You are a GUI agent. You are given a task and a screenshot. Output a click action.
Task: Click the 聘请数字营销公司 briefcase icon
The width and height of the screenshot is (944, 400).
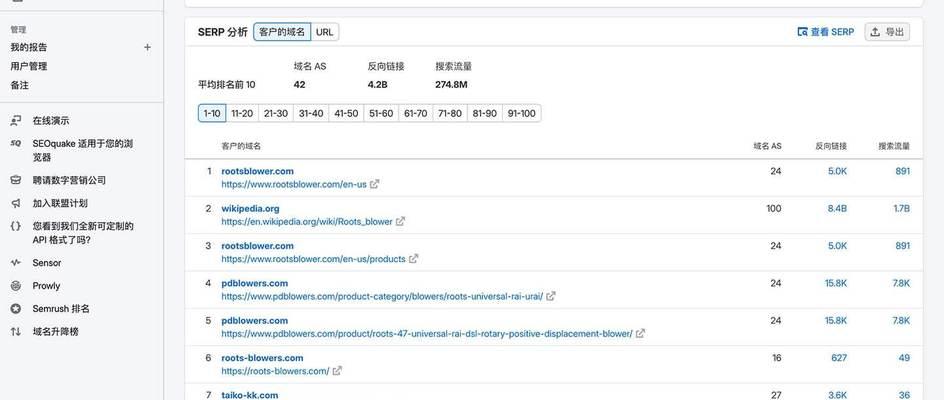pyautogui.click(x=16, y=180)
